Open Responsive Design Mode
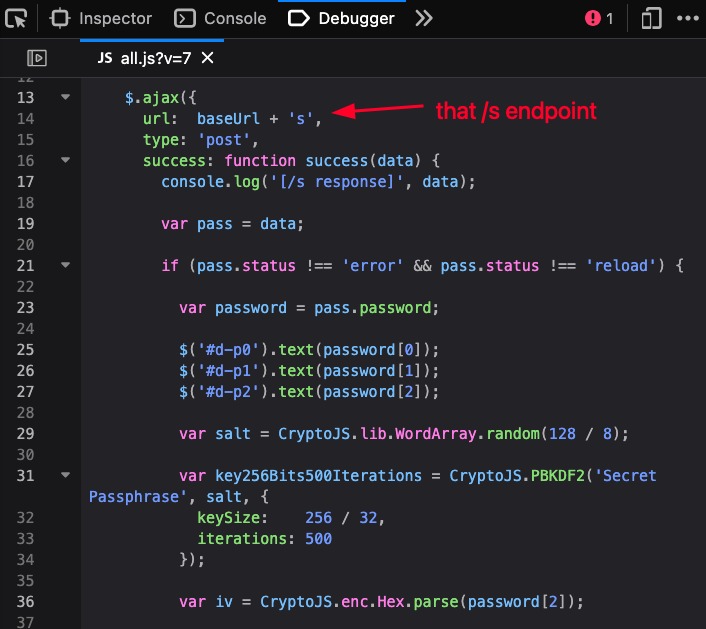706x629 pixels. point(652,18)
